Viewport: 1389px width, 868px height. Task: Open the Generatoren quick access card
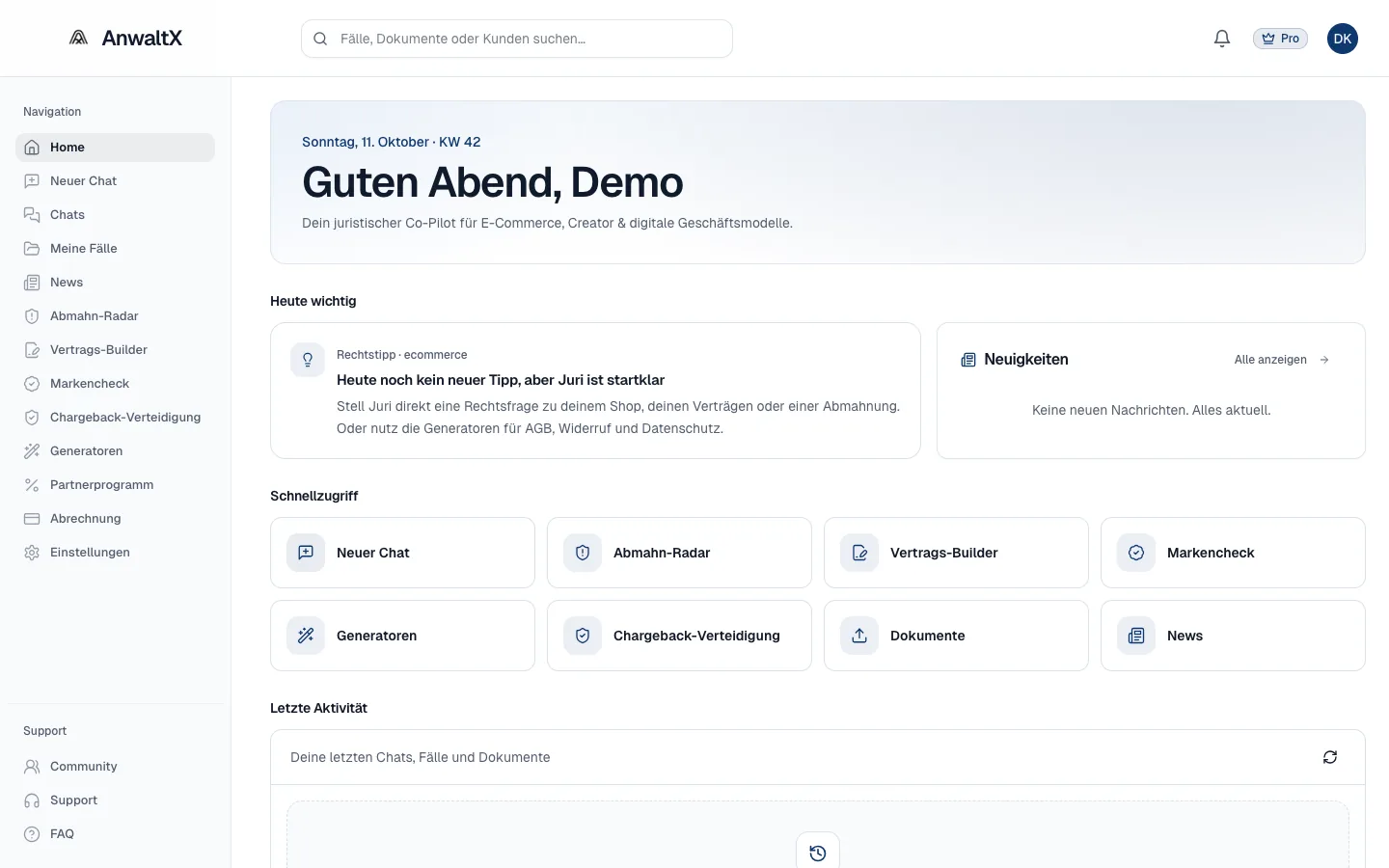pos(402,636)
